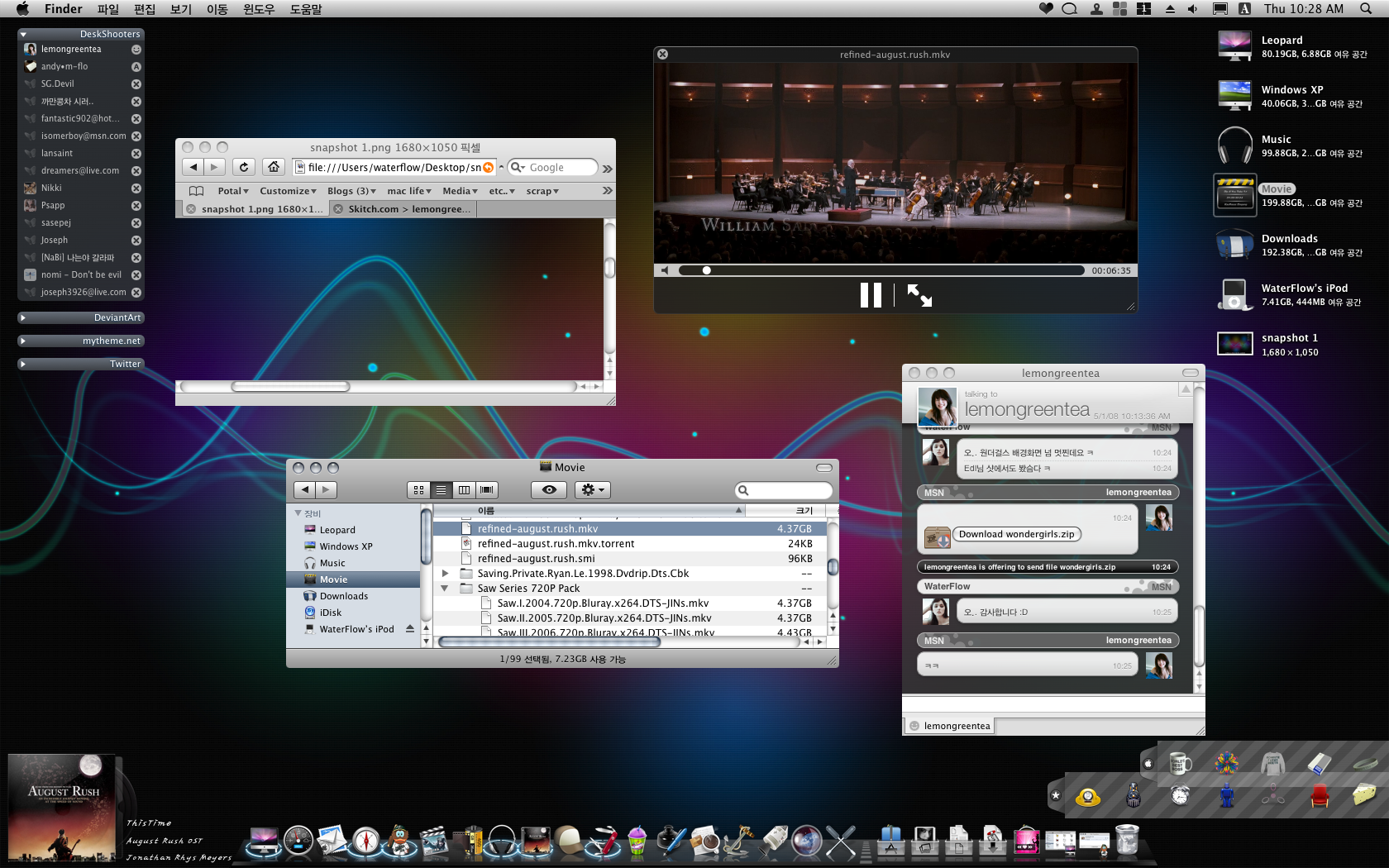Open 편집 menu in menu bar
This screenshot has height=868, width=1389.
pos(145,9)
